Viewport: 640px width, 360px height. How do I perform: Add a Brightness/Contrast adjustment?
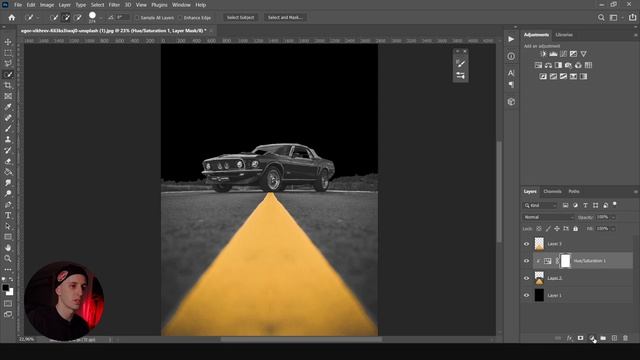pos(543,54)
